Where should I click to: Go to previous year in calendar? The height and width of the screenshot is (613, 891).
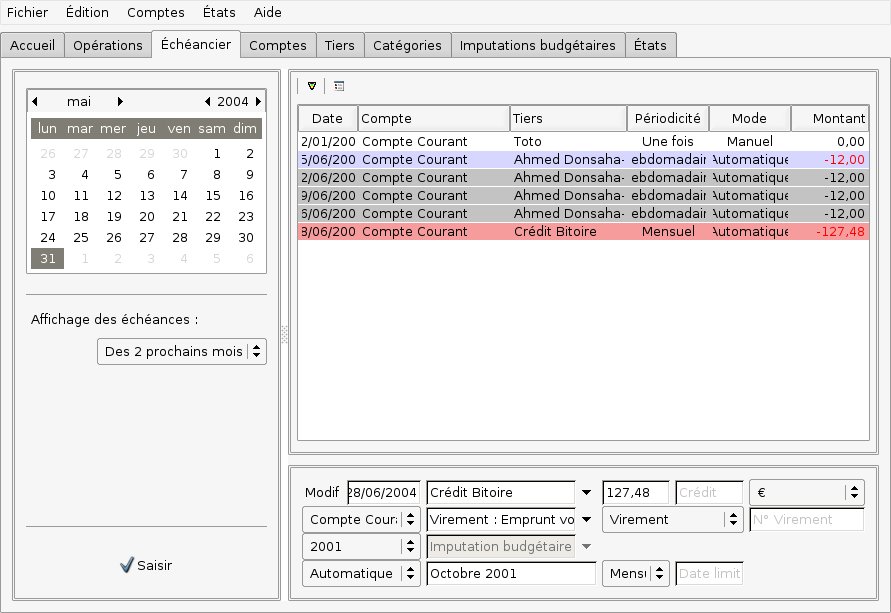pyautogui.click(x=207, y=101)
